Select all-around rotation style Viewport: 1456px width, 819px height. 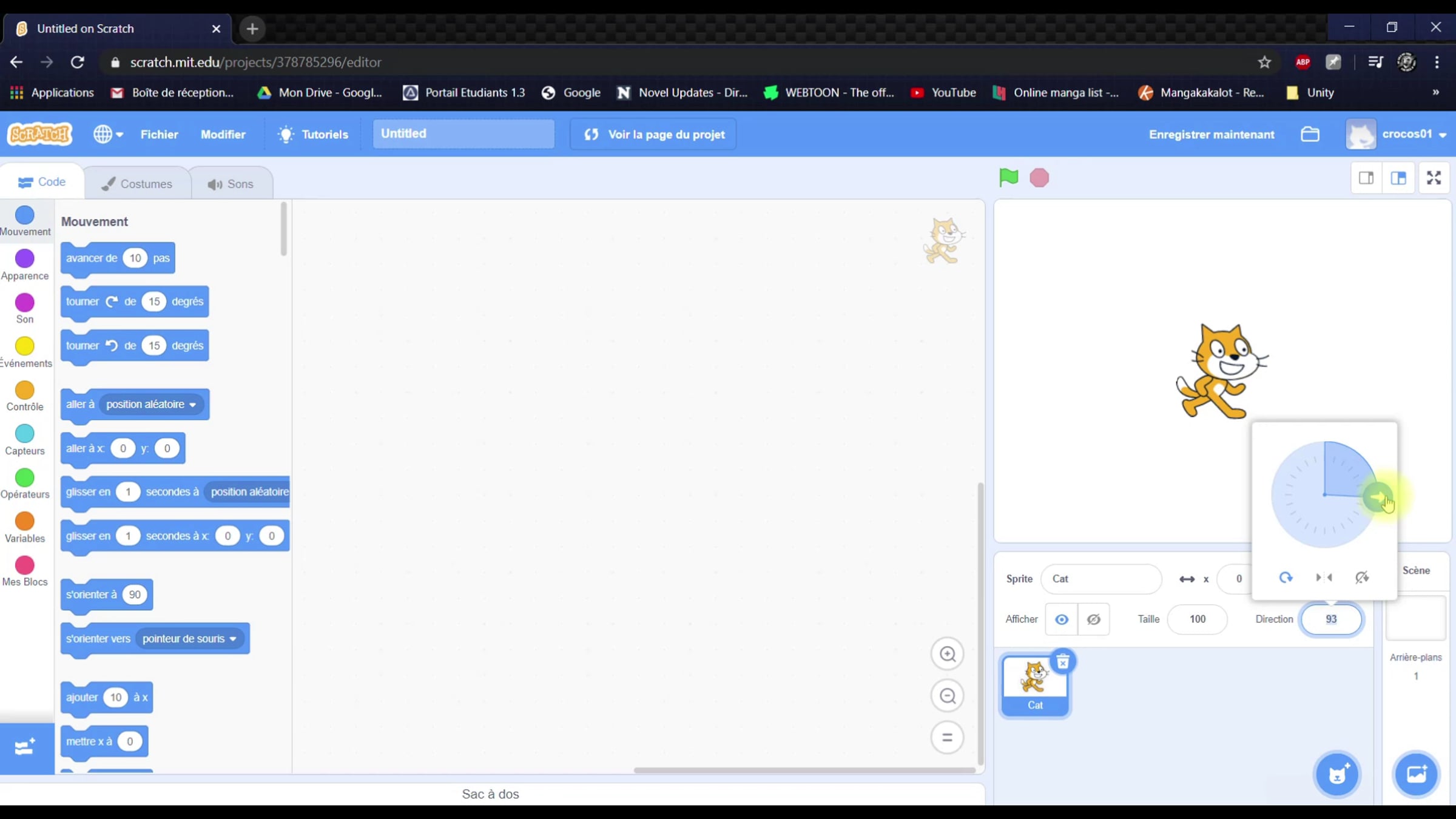(1286, 578)
